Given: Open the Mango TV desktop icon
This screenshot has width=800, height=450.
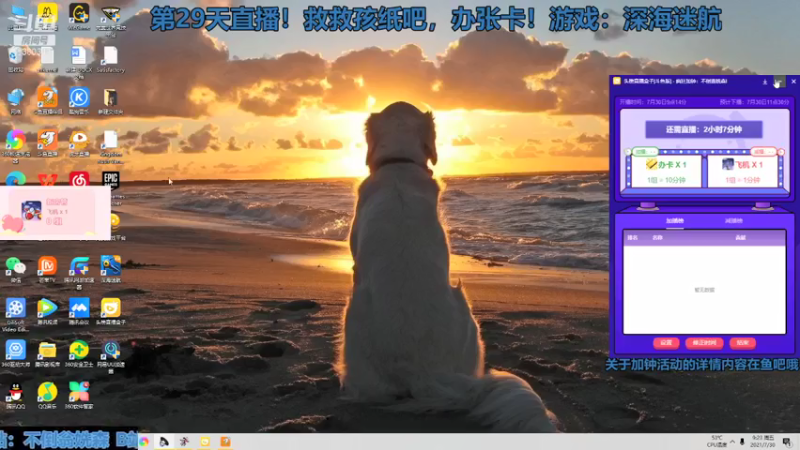Looking at the screenshot, I should 47,266.
